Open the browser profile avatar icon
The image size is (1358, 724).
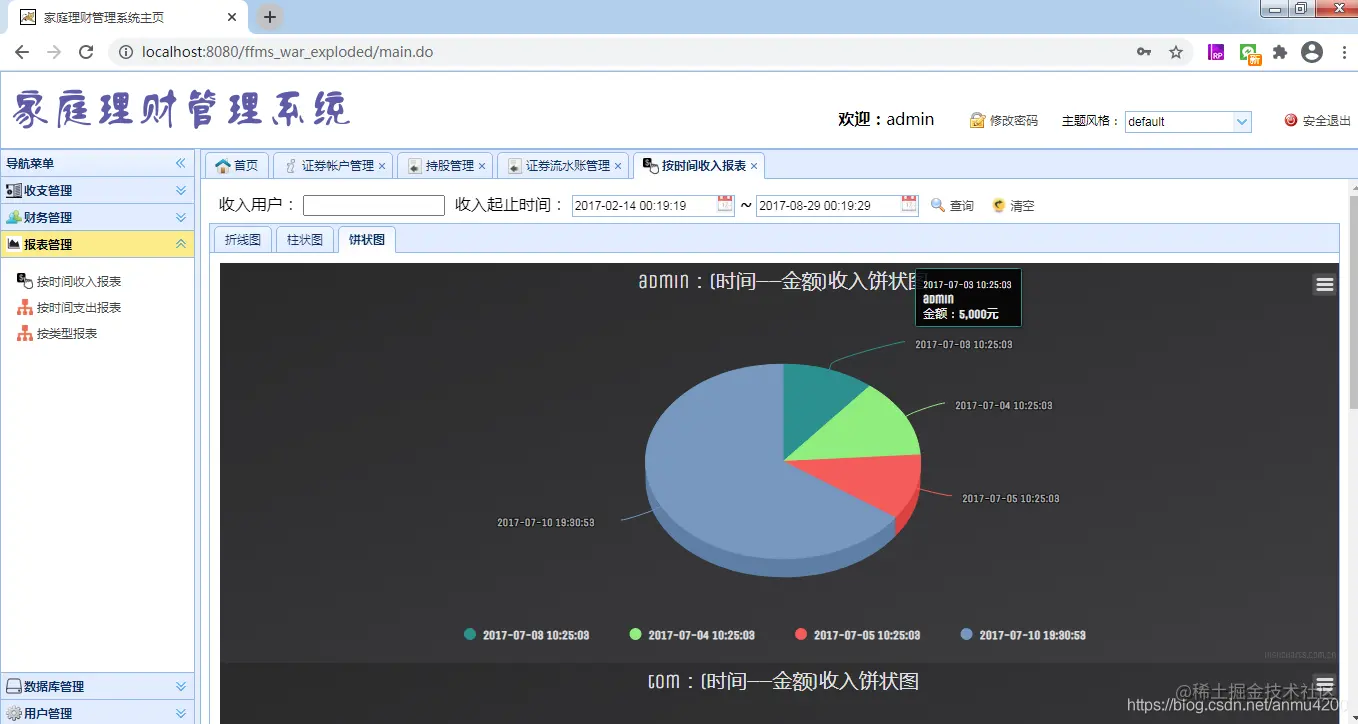[x=1312, y=52]
